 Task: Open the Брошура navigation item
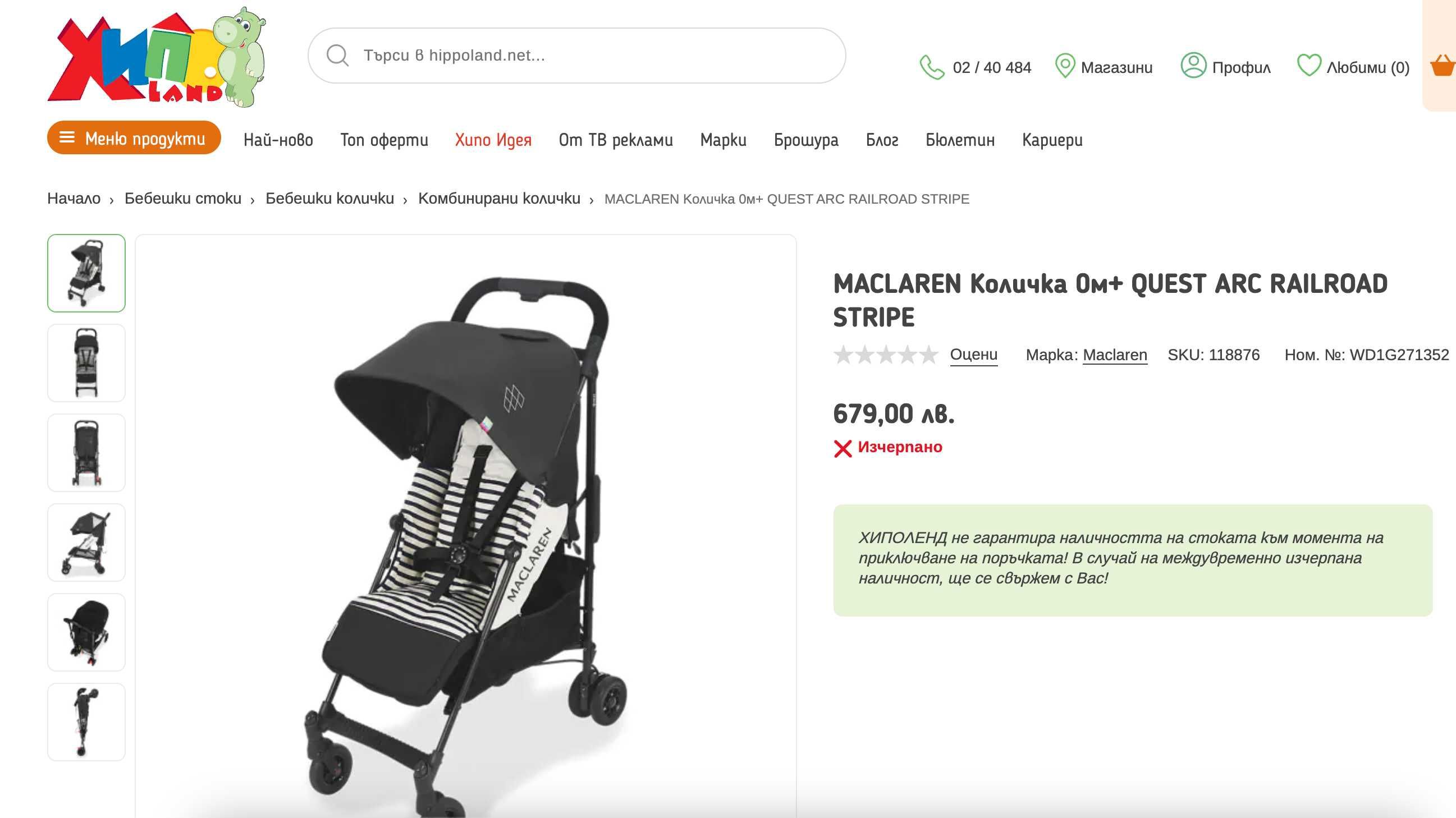click(x=805, y=140)
